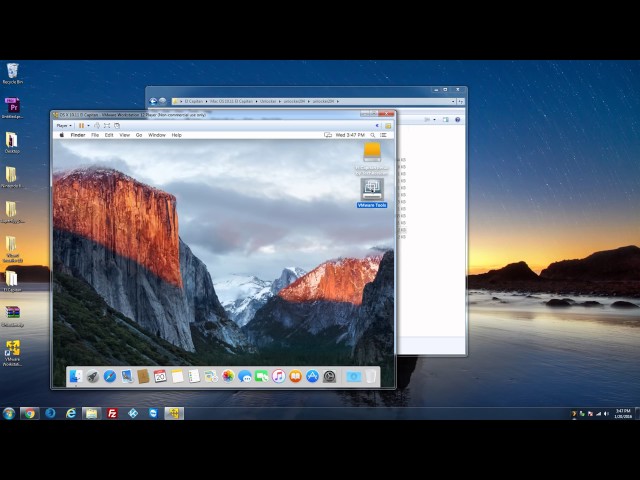Screen dimensions: 640x480
Task: Open Notes from the dock
Action: [177, 376]
